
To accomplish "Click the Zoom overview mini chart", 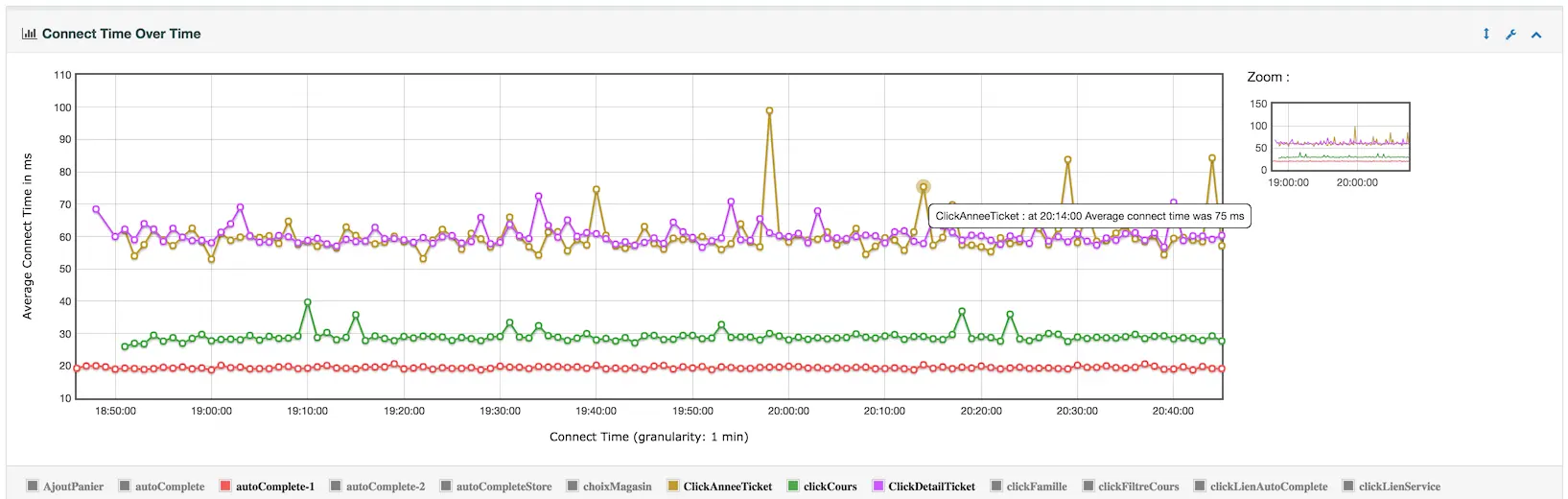I will click(1341, 136).
